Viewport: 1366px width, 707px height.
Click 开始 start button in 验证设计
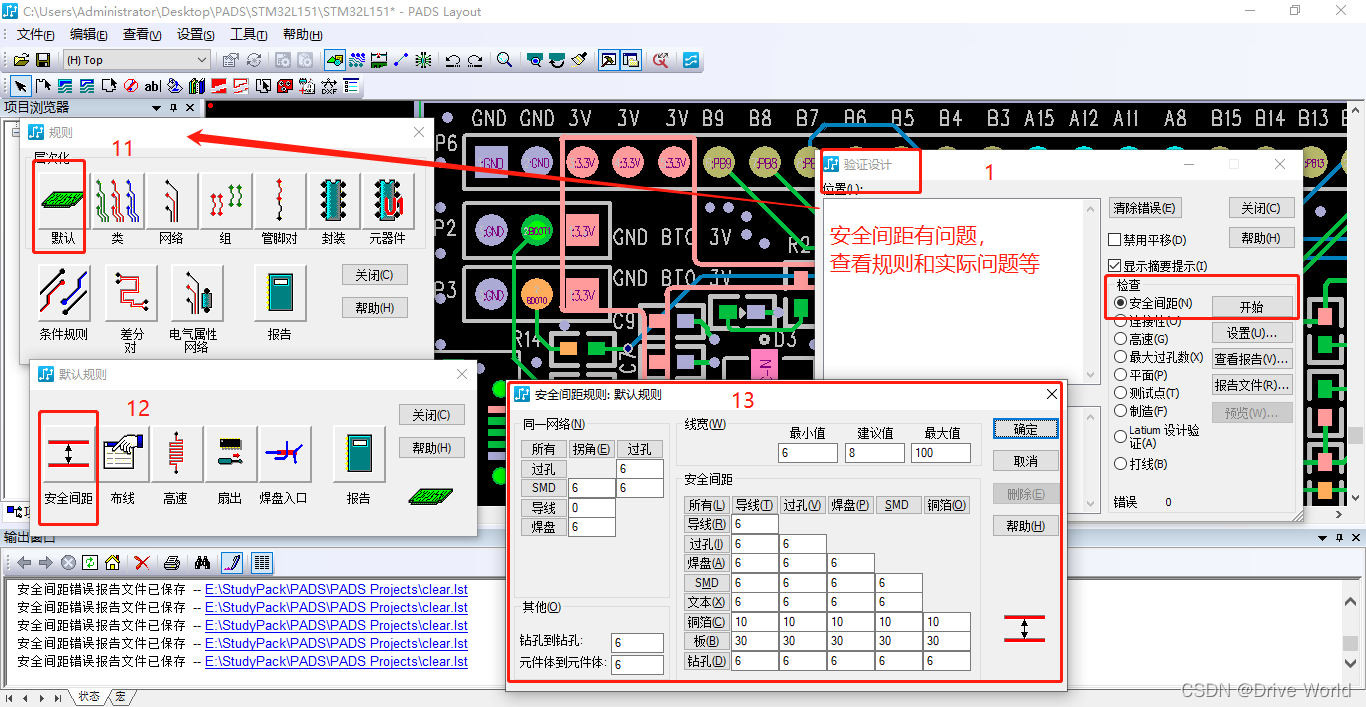(1252, 306)
